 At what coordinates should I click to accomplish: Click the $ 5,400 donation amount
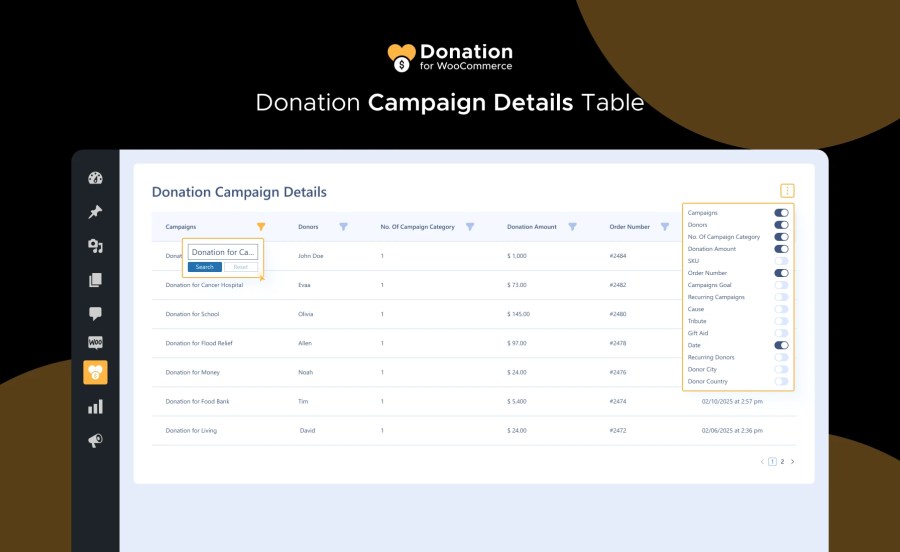517,402
